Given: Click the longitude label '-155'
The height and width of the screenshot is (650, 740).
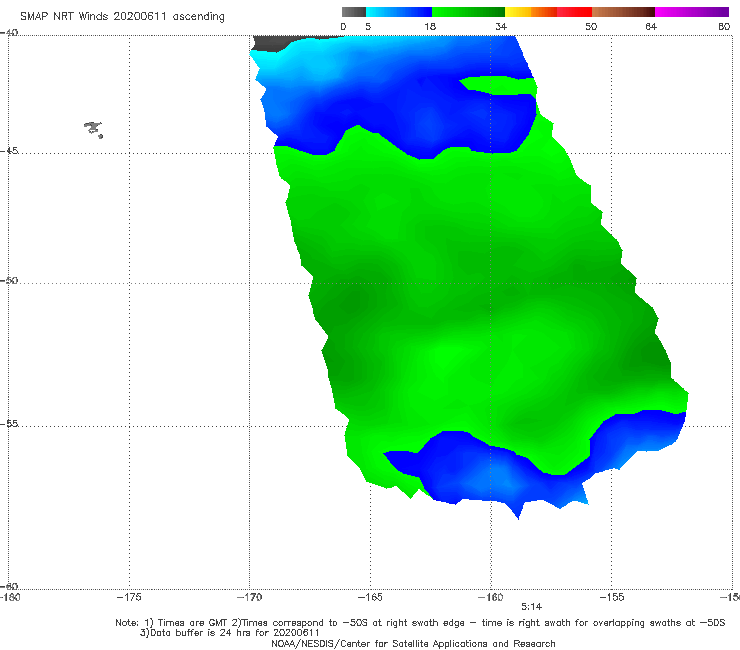Looking at the screenshot, I should 611,597.
